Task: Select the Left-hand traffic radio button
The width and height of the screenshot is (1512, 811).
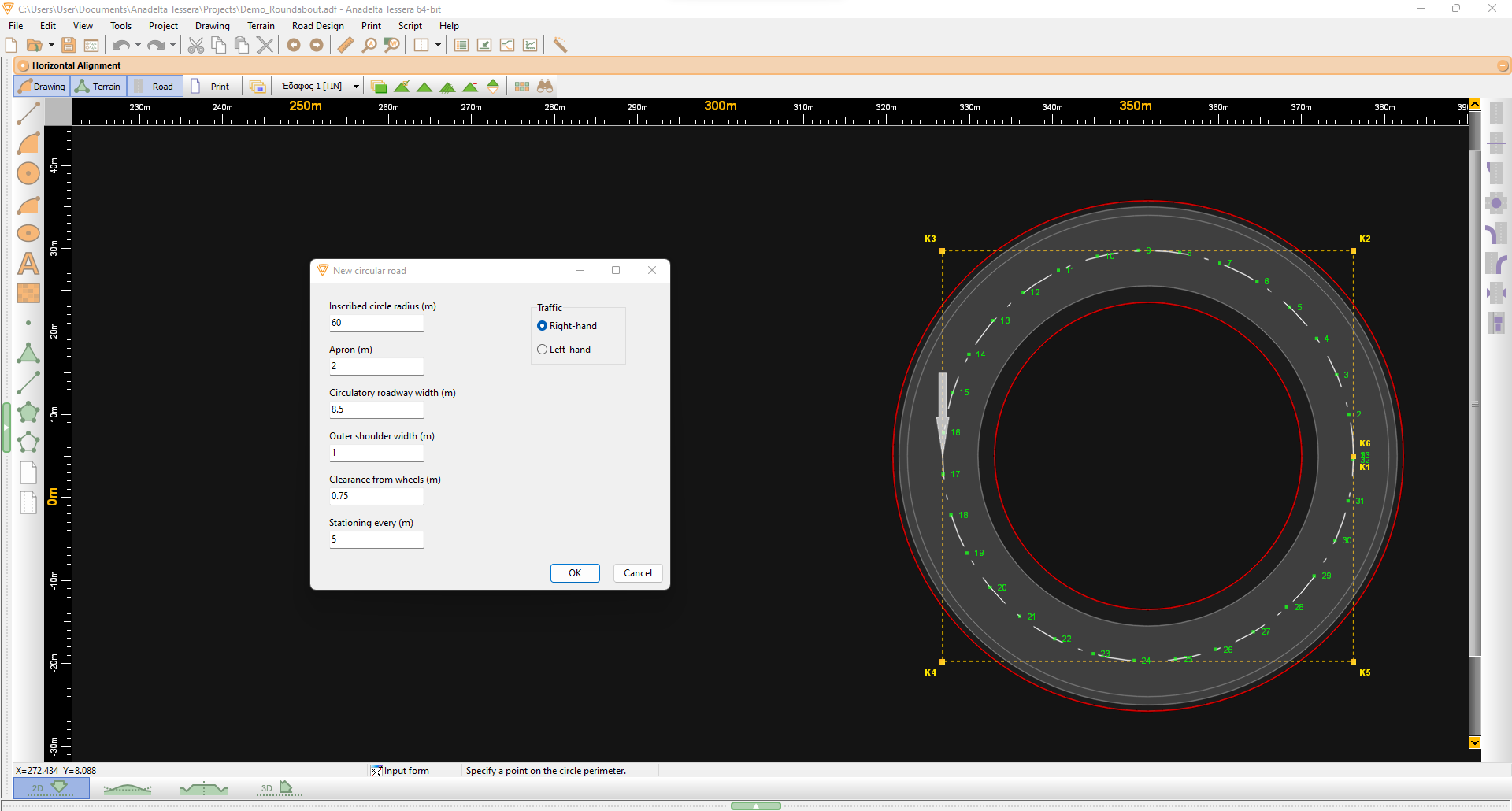Action: point(542,349)
